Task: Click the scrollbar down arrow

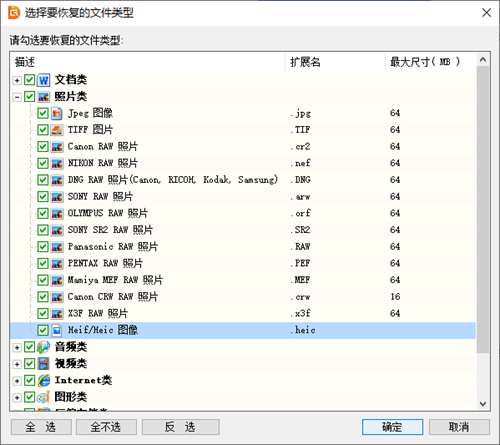Action: (483, 404)
